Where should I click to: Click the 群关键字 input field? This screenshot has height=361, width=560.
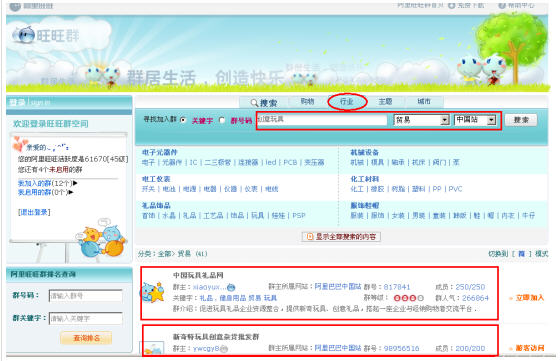[86, 318]
